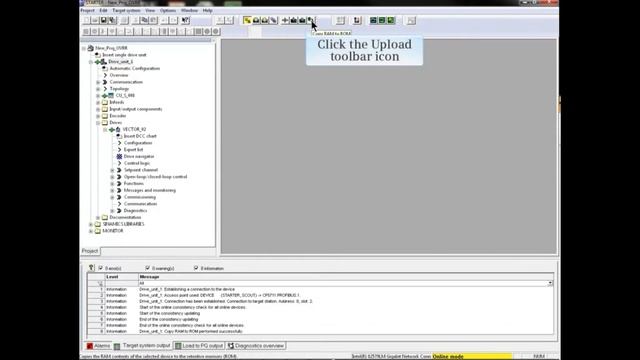Click the Open project toolbar icon
This screenshot has height=360, width=640.
(95, 20)
